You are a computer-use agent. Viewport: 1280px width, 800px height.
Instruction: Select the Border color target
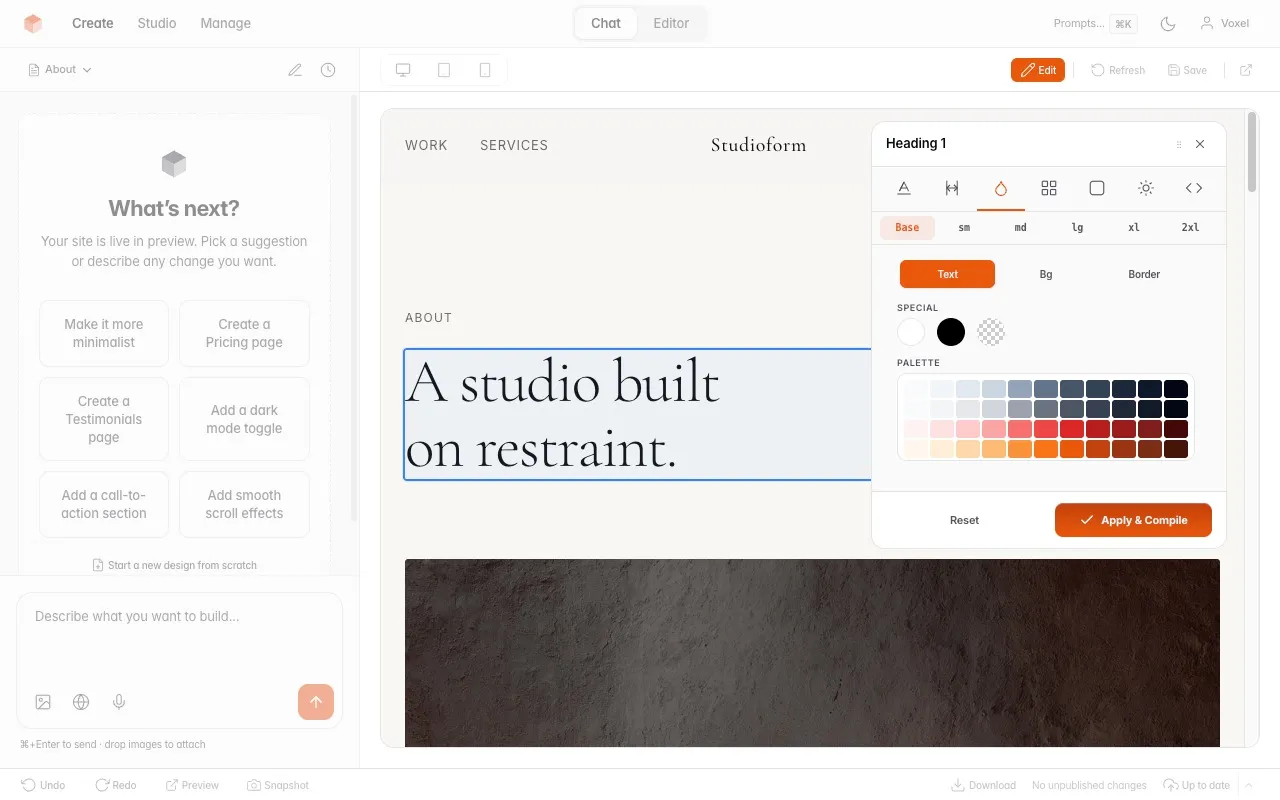[1143, 273]
